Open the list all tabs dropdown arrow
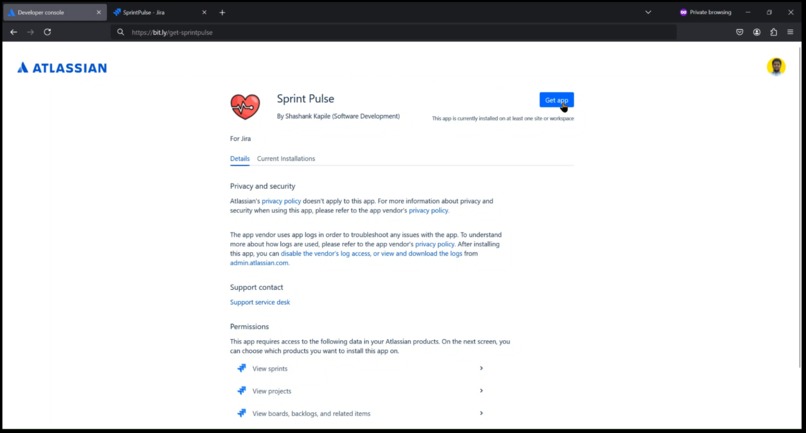Viewport: 806px width, 433px height. click(x=648, y=12)
